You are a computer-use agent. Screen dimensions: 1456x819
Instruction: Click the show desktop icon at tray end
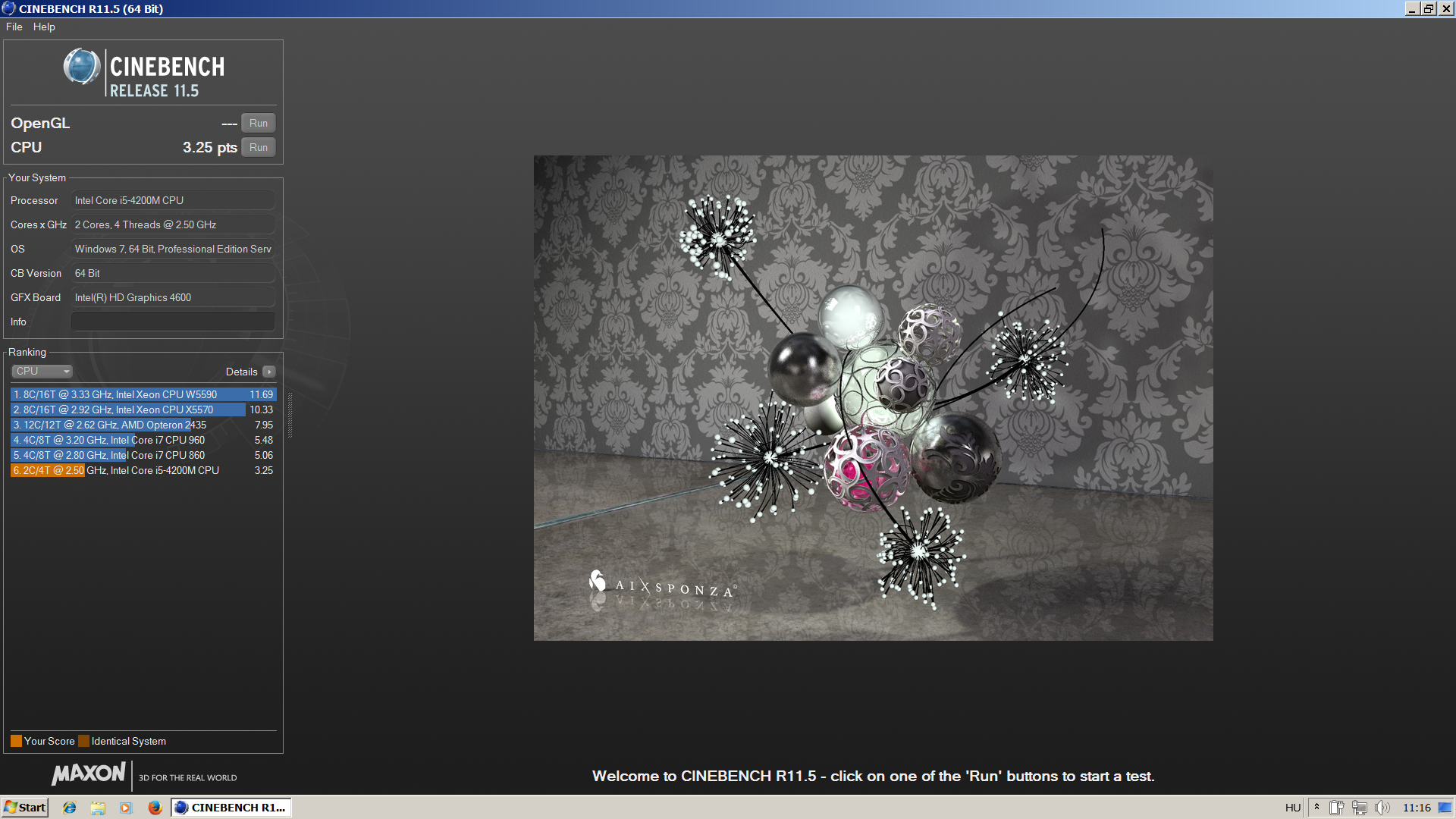coord(1445,808)
